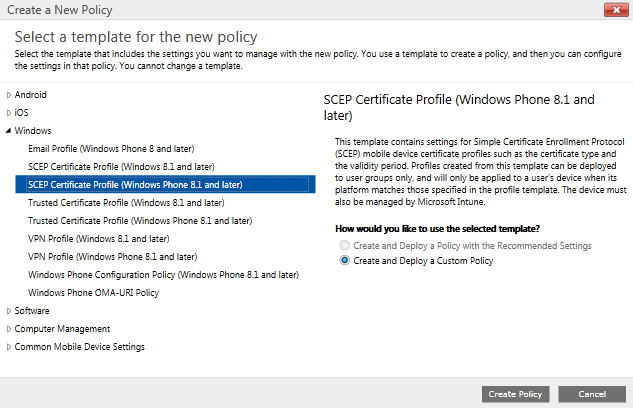Expand the Computer Management group
Viewport: 633px width, 408px height.
click(x=10, y=329)
